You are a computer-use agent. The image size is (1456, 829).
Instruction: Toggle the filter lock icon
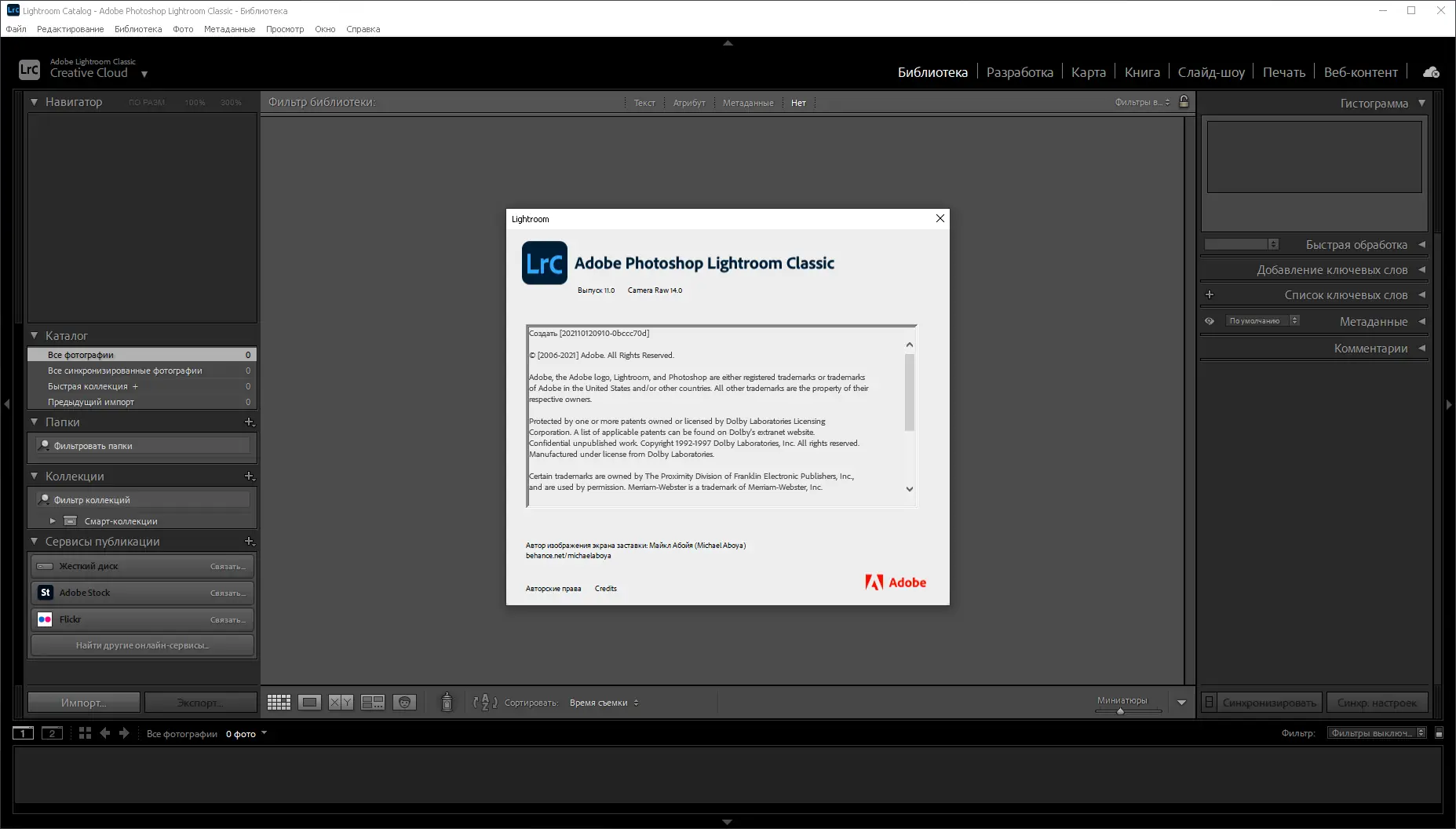1184,101
